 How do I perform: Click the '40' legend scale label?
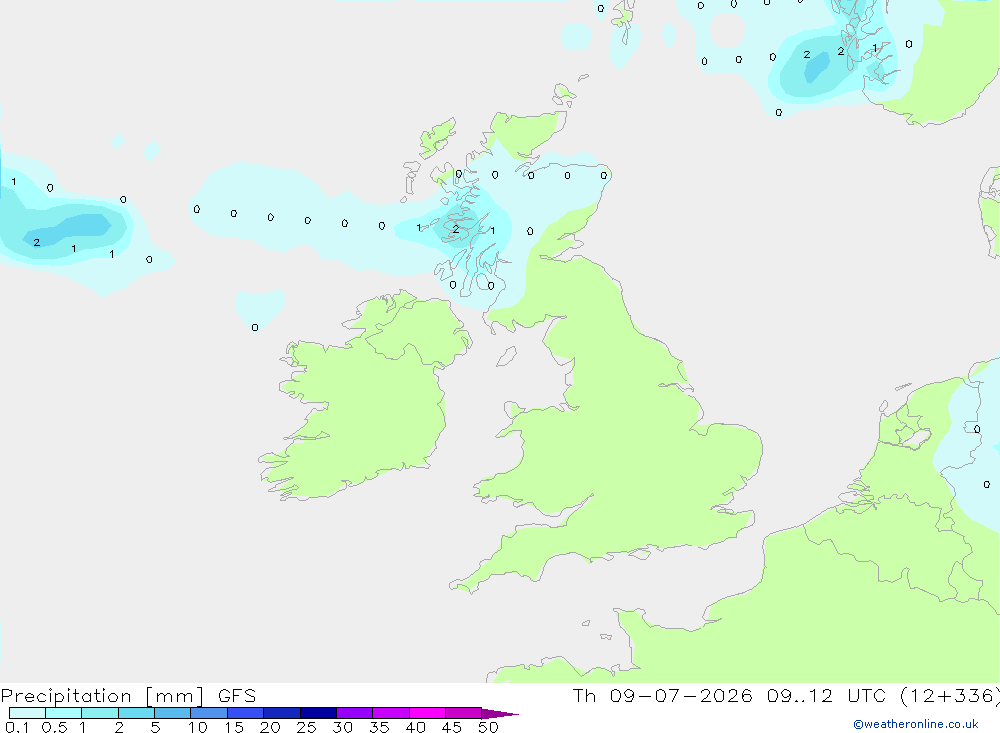click(x=416, y=727)
